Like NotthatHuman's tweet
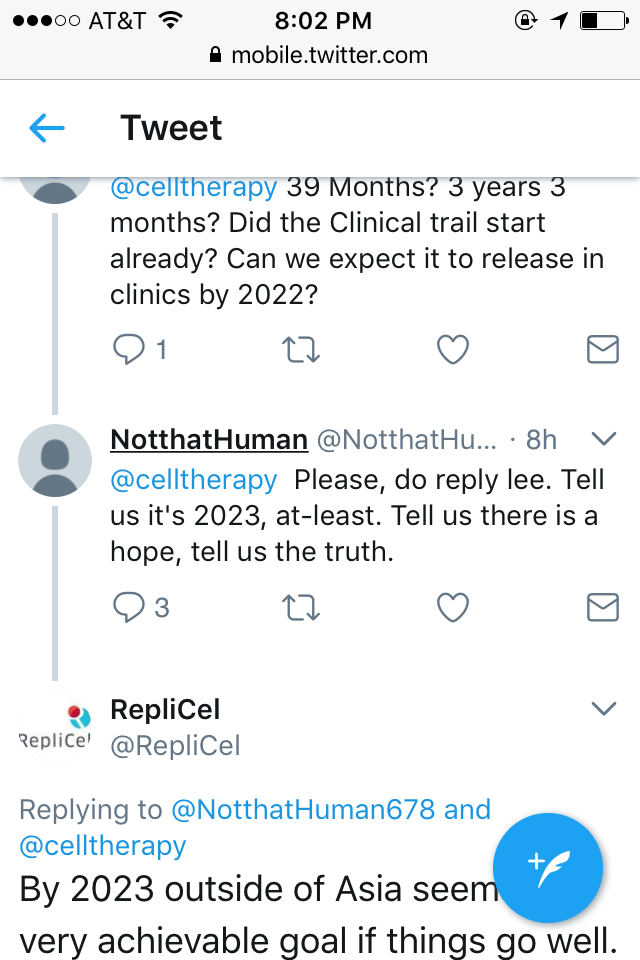Viewport: 640px width, 960px height. [x=453, y=607]
